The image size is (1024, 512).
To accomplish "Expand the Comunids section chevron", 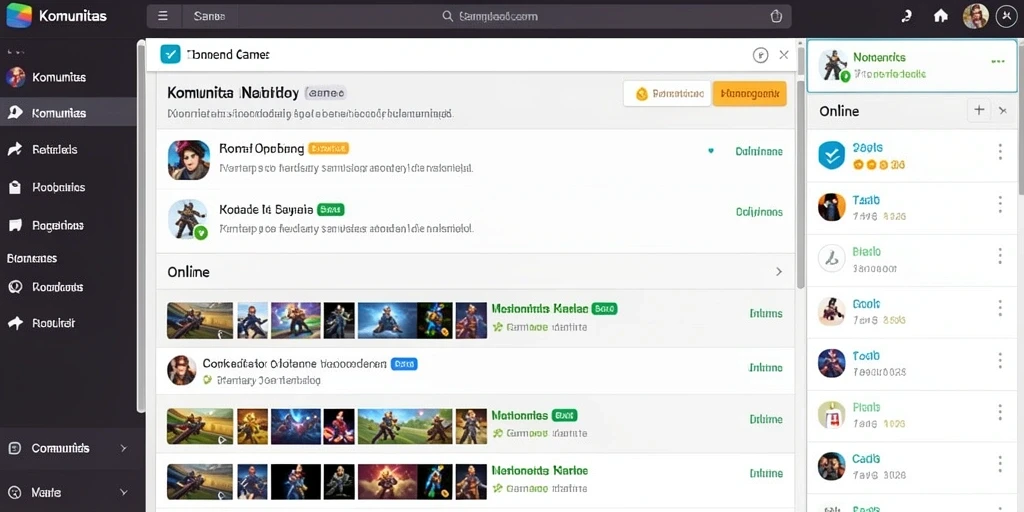I will point(124,449).
